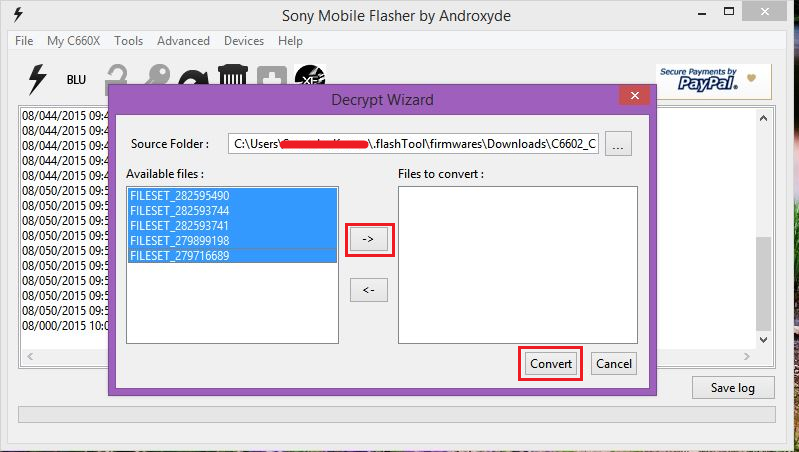
Task: Select FILESET_279716689 in available files
Action: [x=232, y=255]
